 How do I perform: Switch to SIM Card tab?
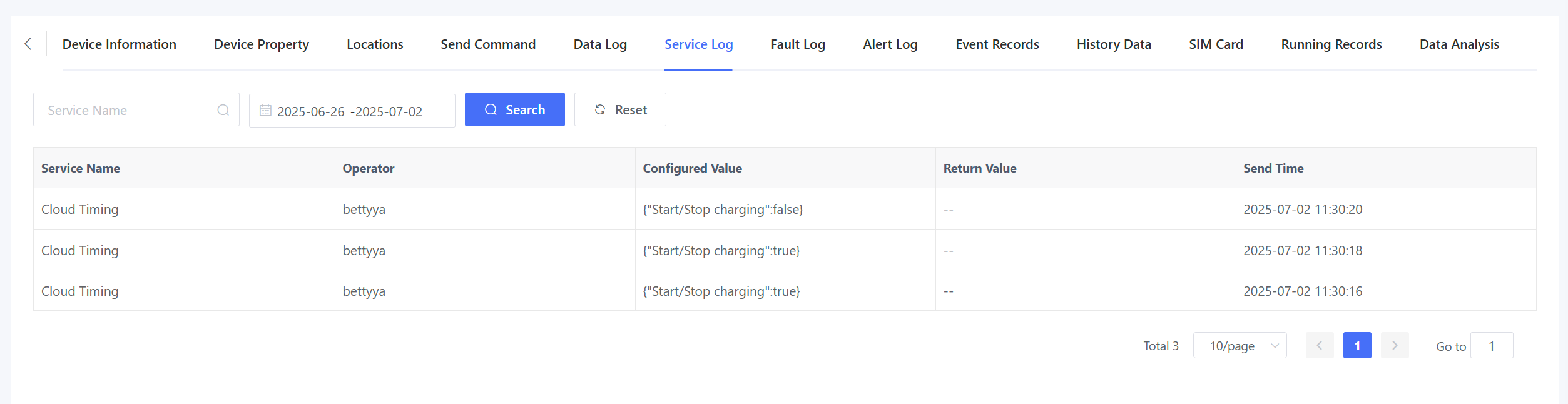click(x=1216, y=44)
